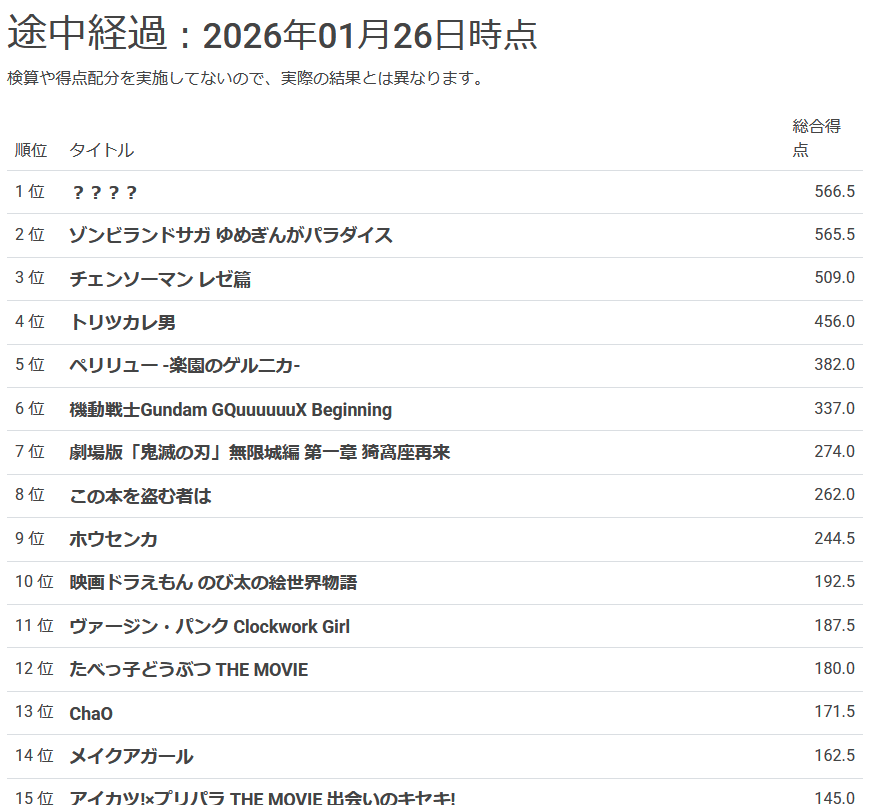
Task: Click the rank cell 10 位
Action: 34,581
